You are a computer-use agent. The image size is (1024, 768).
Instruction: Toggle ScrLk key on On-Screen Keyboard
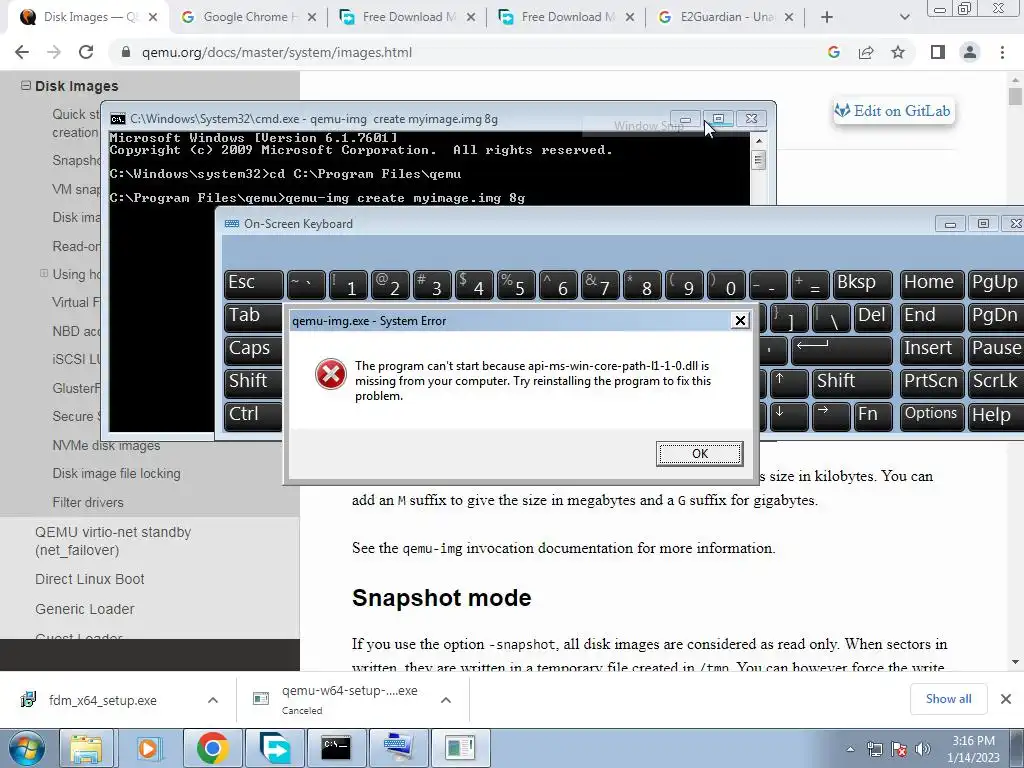click(x=995, y=383)
